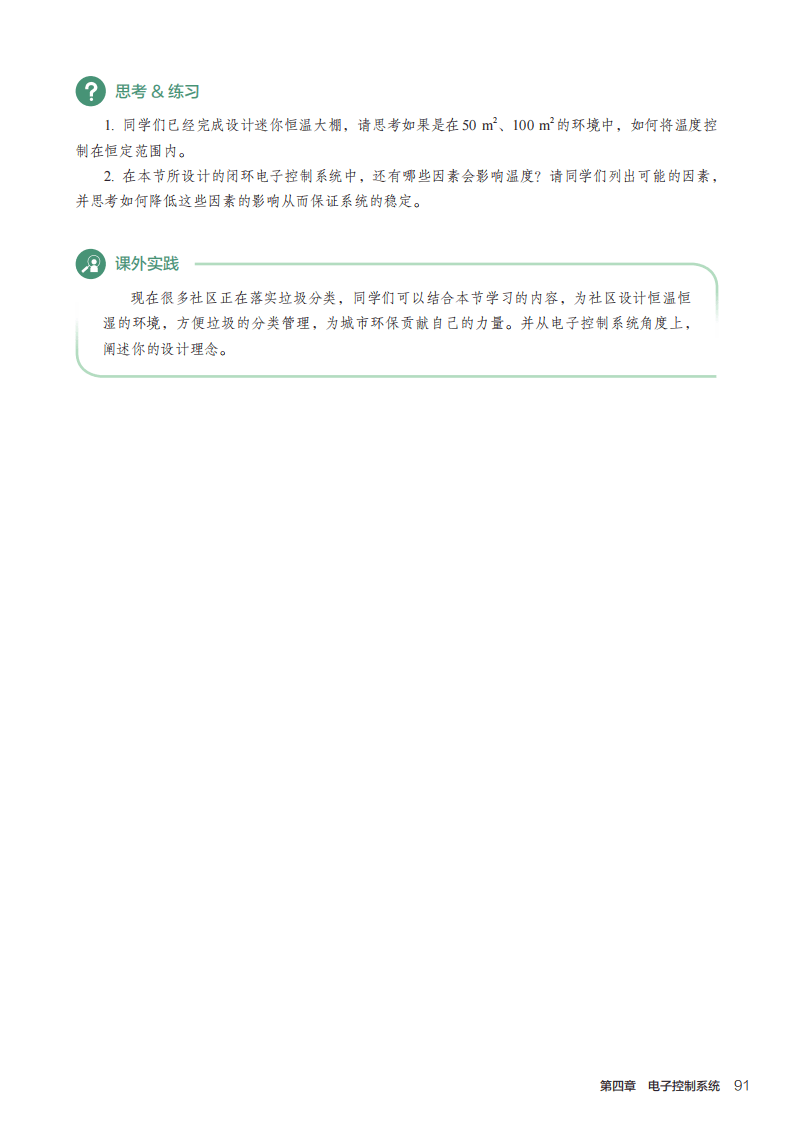Click the paragraph starting 现在很多社区正在落实垃圾分类
The height and width of the screenshot is (1123, 794).
point(397,323)
